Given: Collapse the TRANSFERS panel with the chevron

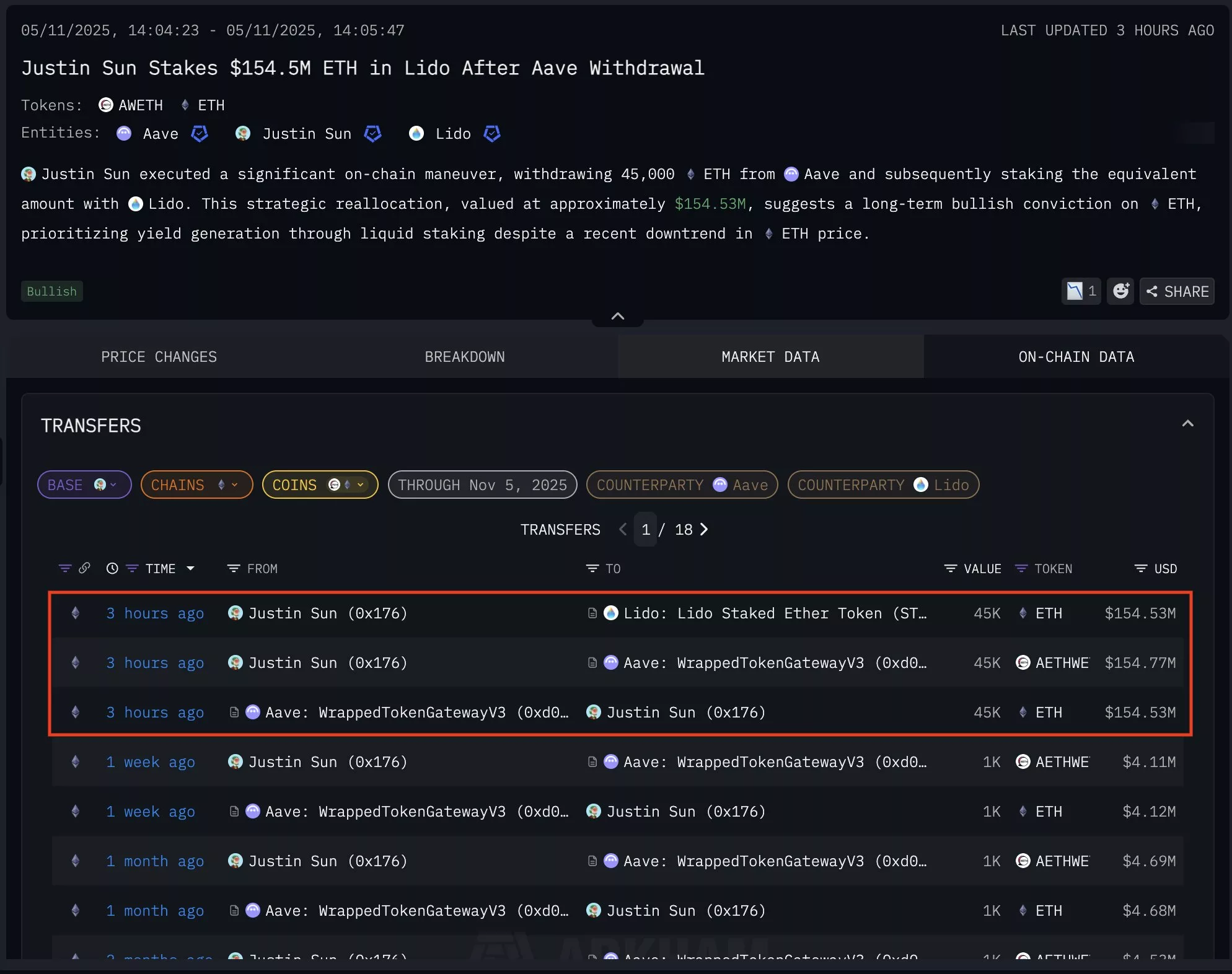Looking at the screenshot, I should 1187,424.
